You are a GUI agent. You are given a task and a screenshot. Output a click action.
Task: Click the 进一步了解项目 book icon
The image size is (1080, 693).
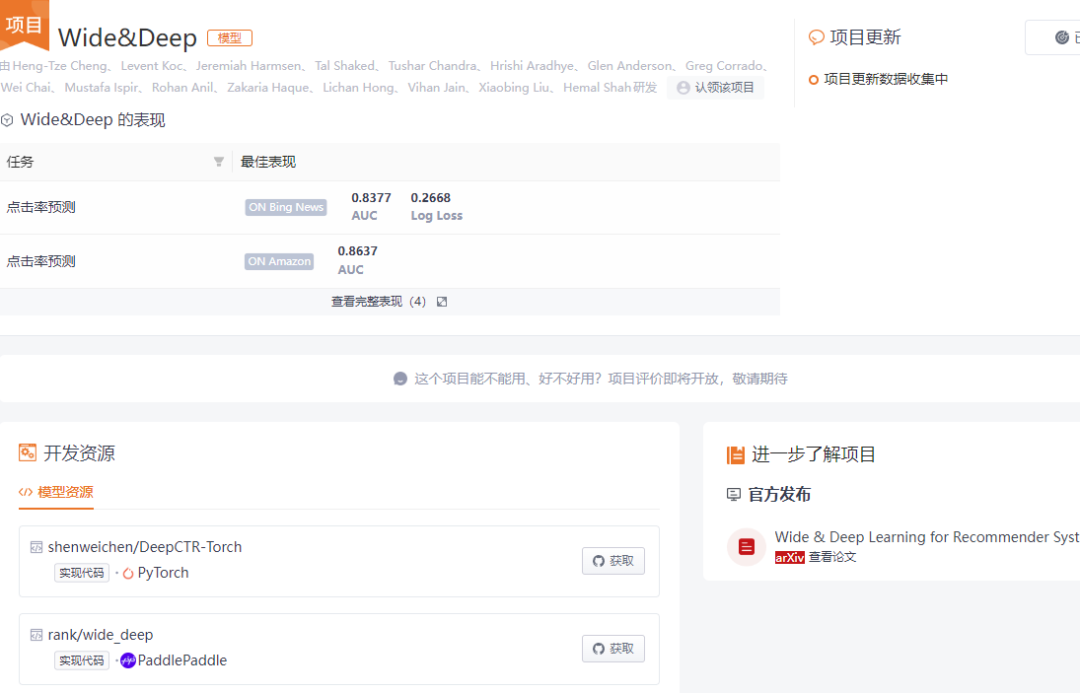click(736, 455)
